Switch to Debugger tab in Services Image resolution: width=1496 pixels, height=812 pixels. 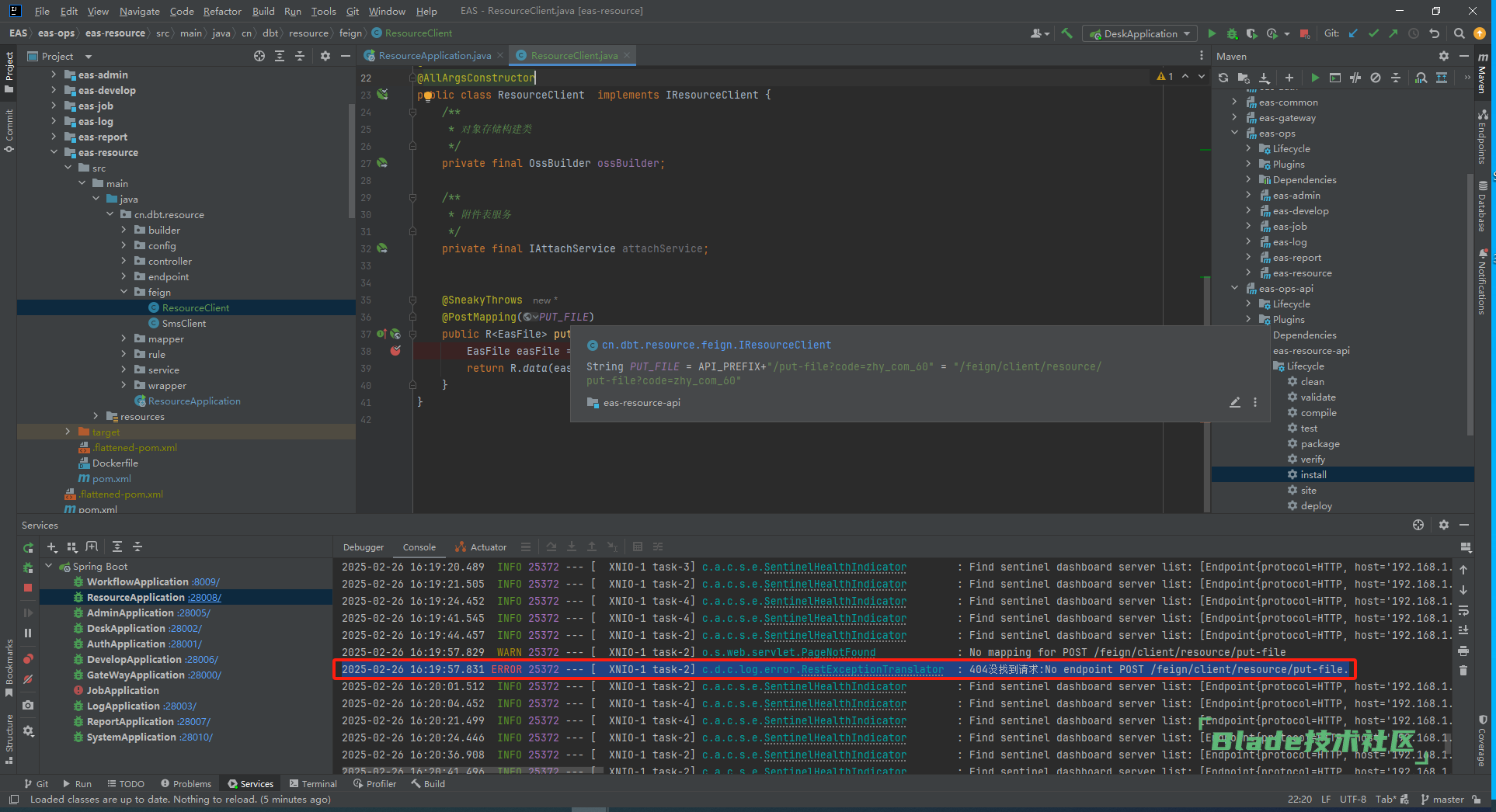(x=364, y=547)
